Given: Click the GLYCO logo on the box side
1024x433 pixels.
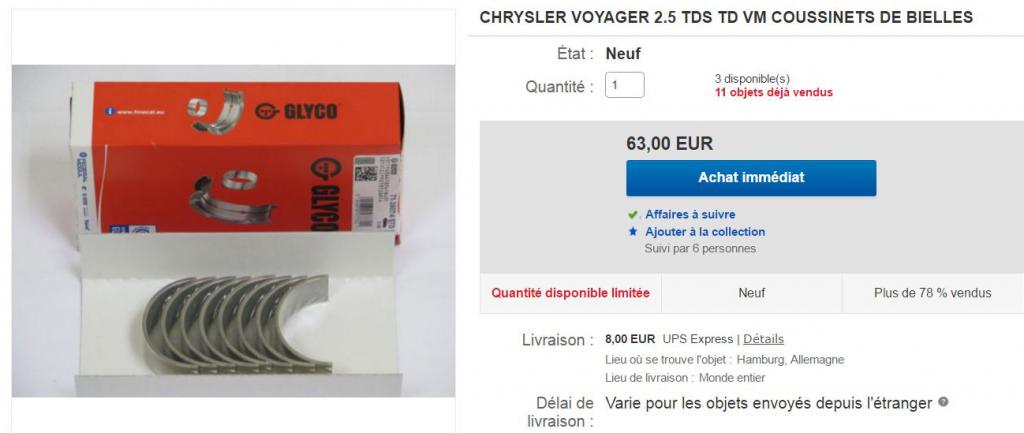Looking at the screenshot, I should 321,194.
